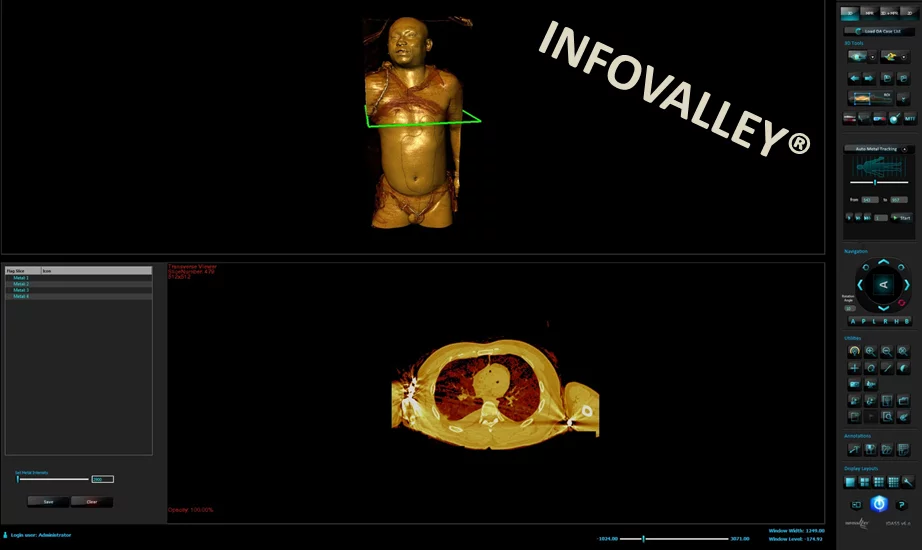Click the red reset rotation icon

(x=901, y=302)
